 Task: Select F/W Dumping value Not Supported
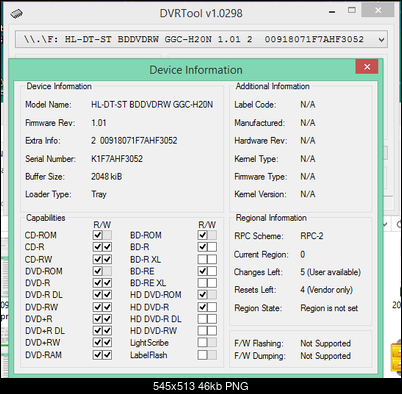(325, 356)
